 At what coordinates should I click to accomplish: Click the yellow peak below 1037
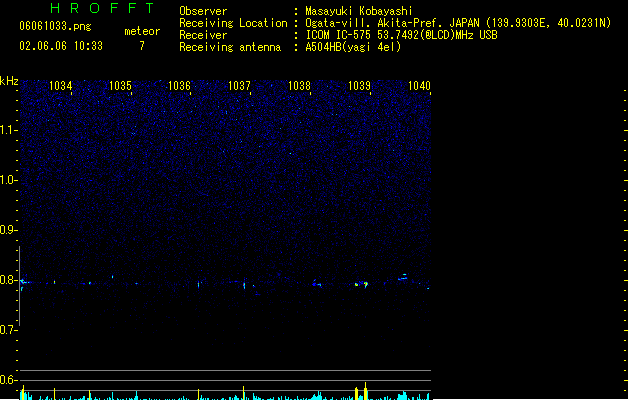click(243, 393)
